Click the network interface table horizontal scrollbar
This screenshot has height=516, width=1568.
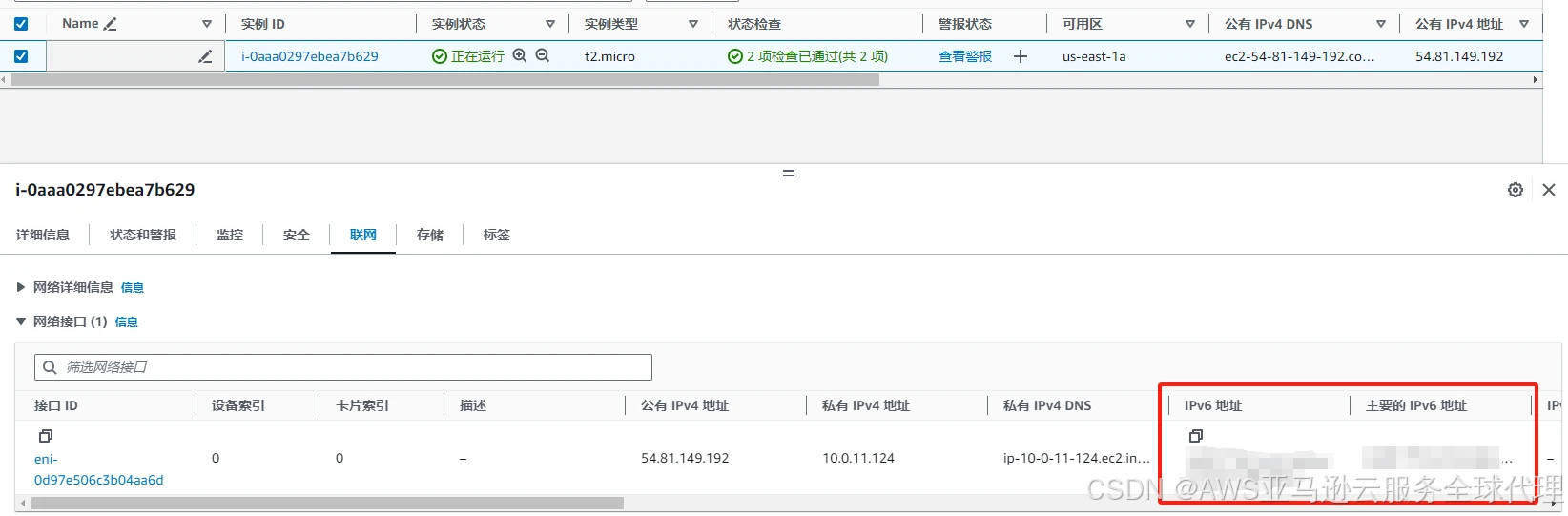pyautogui.click(x=327, y=503)
